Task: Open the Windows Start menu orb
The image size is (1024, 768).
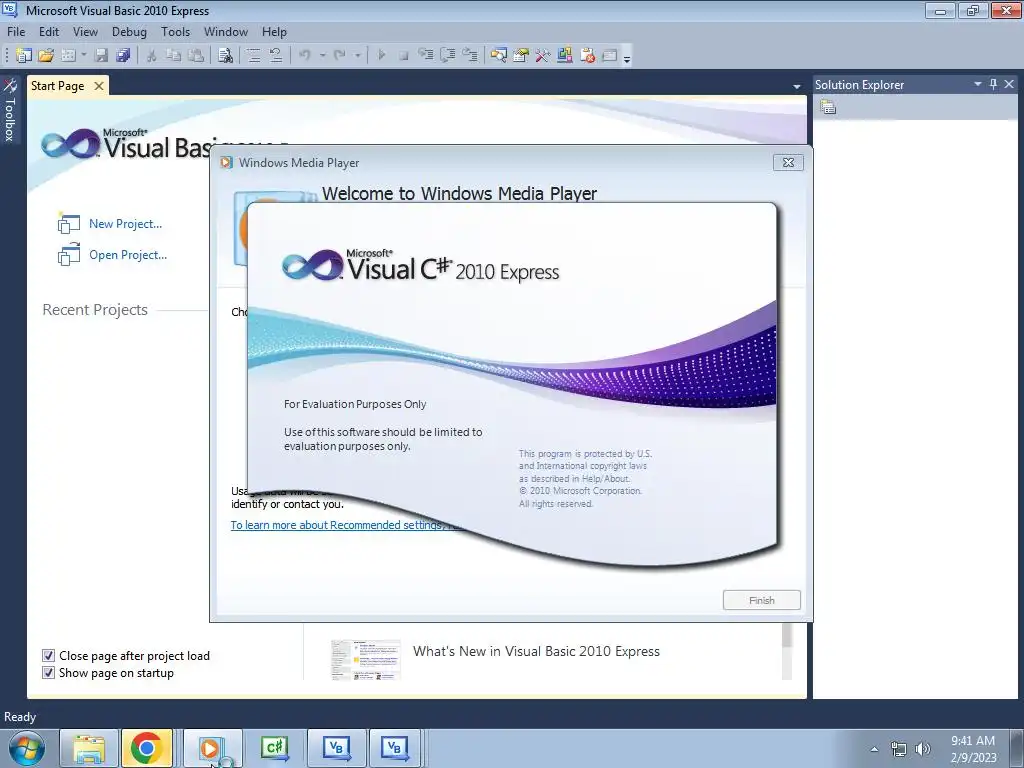Action: point(26,748)
